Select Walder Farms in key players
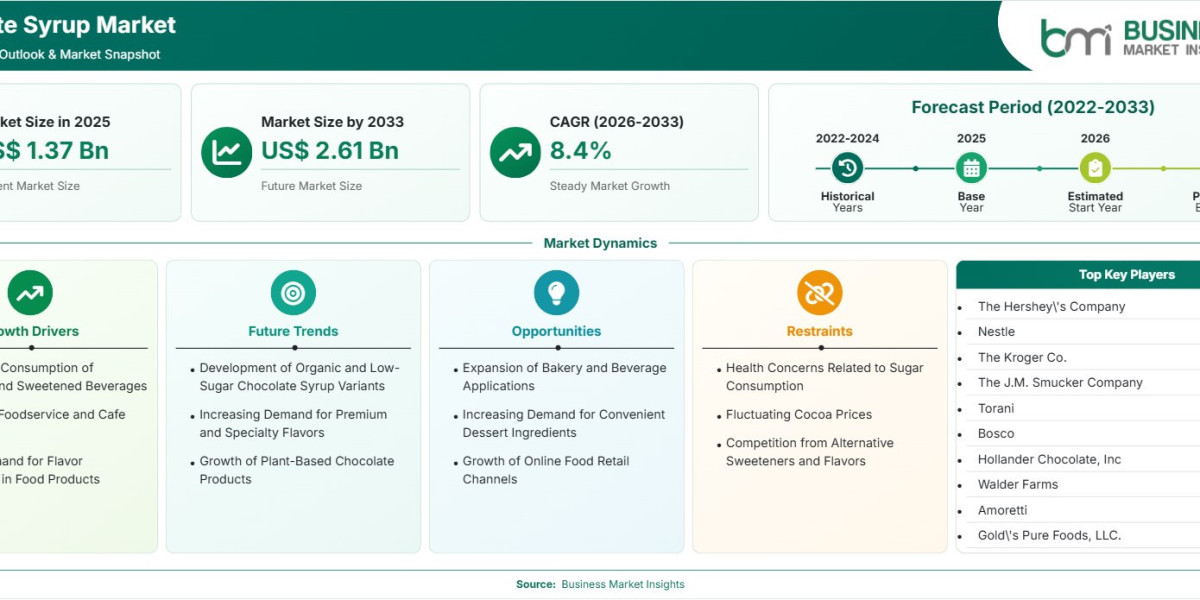The width and height of the screenshot is (1200, 600). coord(1018,485)
